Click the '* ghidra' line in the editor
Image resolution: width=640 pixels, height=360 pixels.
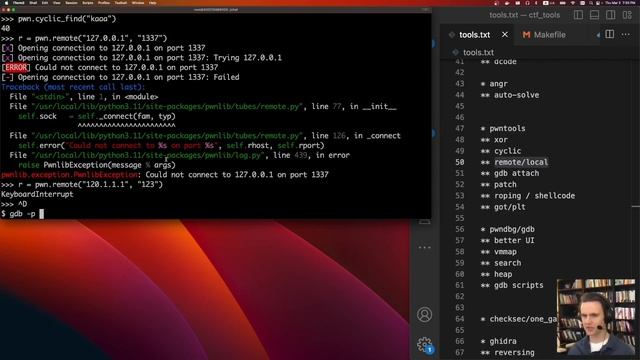pos(498,341)
